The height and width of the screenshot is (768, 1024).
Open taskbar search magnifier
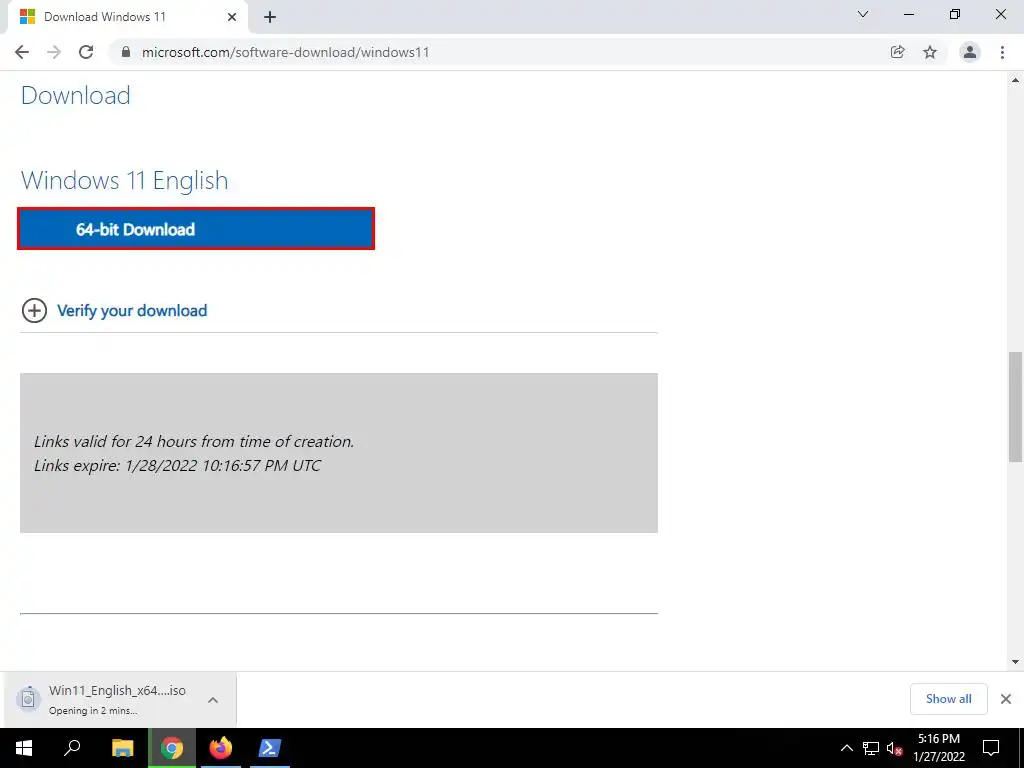tap(72, 748)
